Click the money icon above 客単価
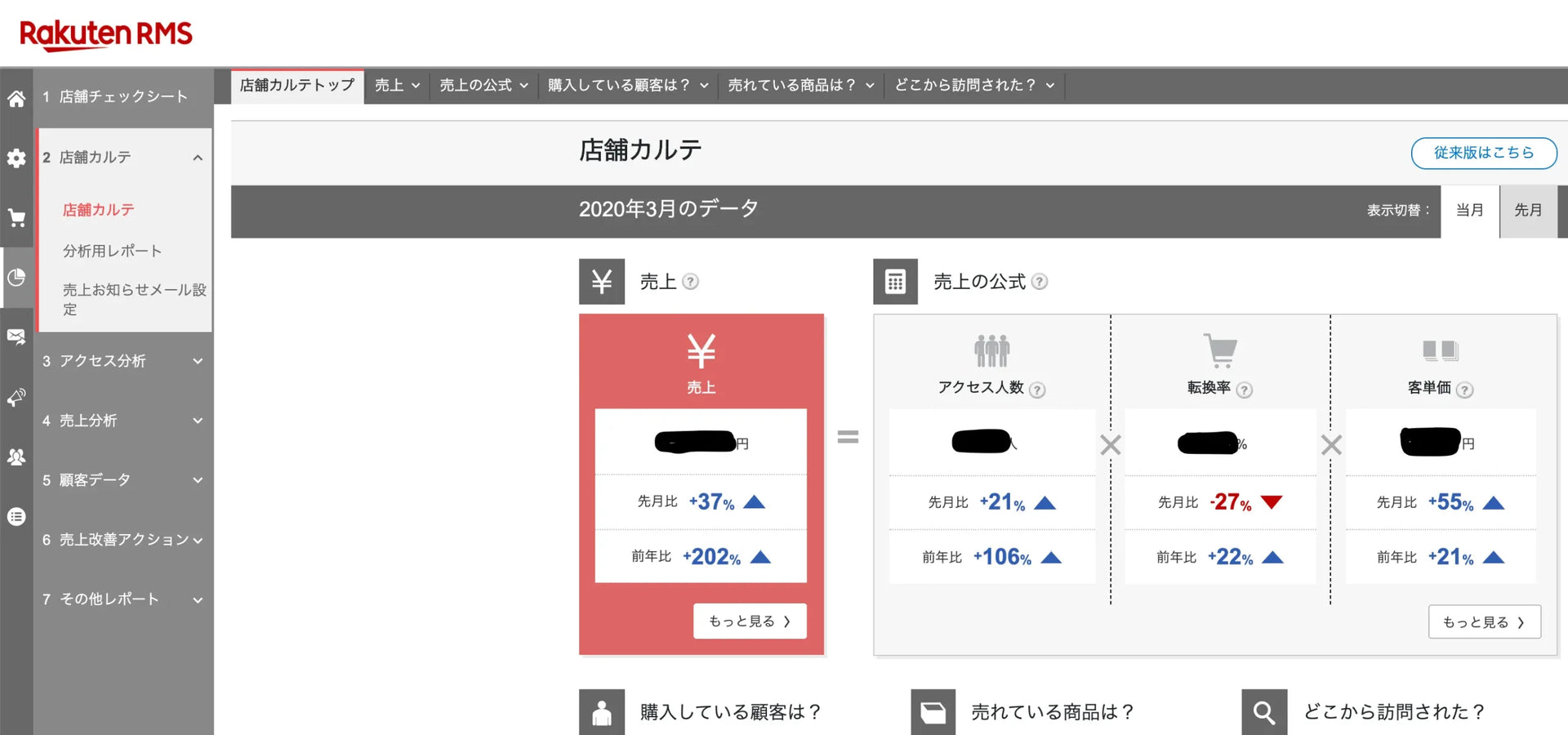Viewport: 1568px width, 735px height. pyautogui.click(x=1441, y=350)
